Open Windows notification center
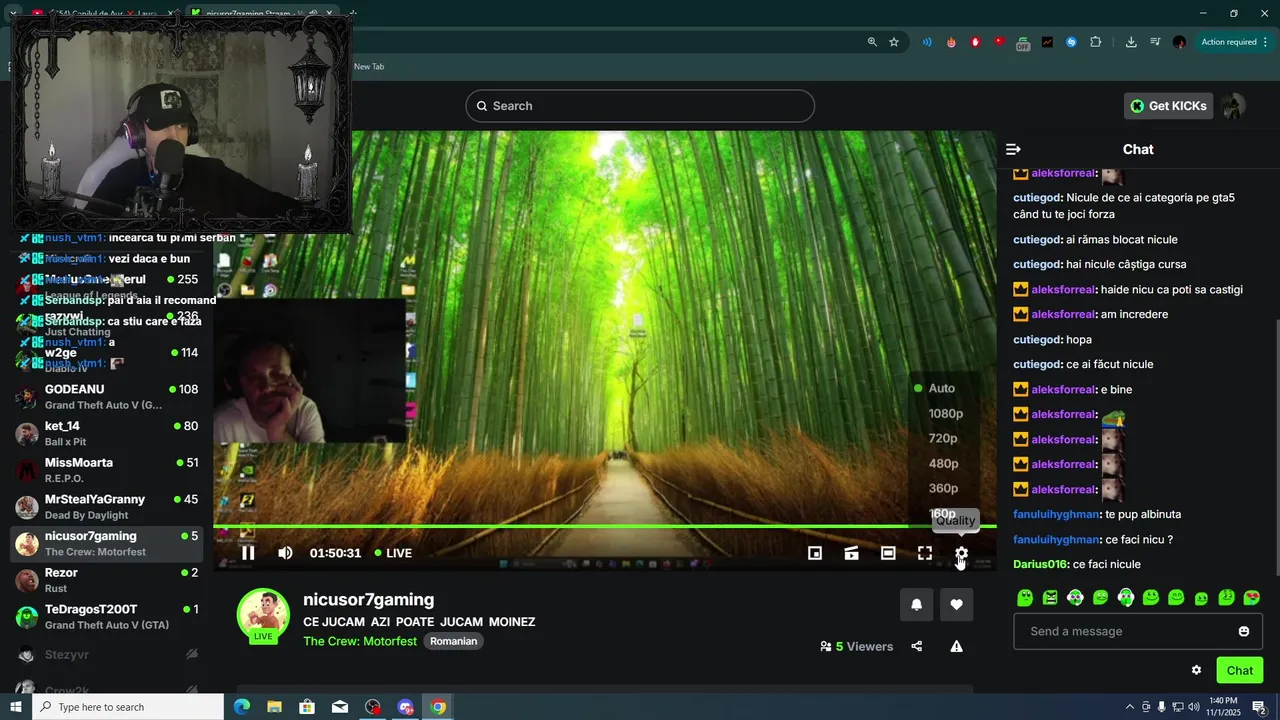Image resolution: width=1280 pixels, height=720 pixels. [1259, 707]
